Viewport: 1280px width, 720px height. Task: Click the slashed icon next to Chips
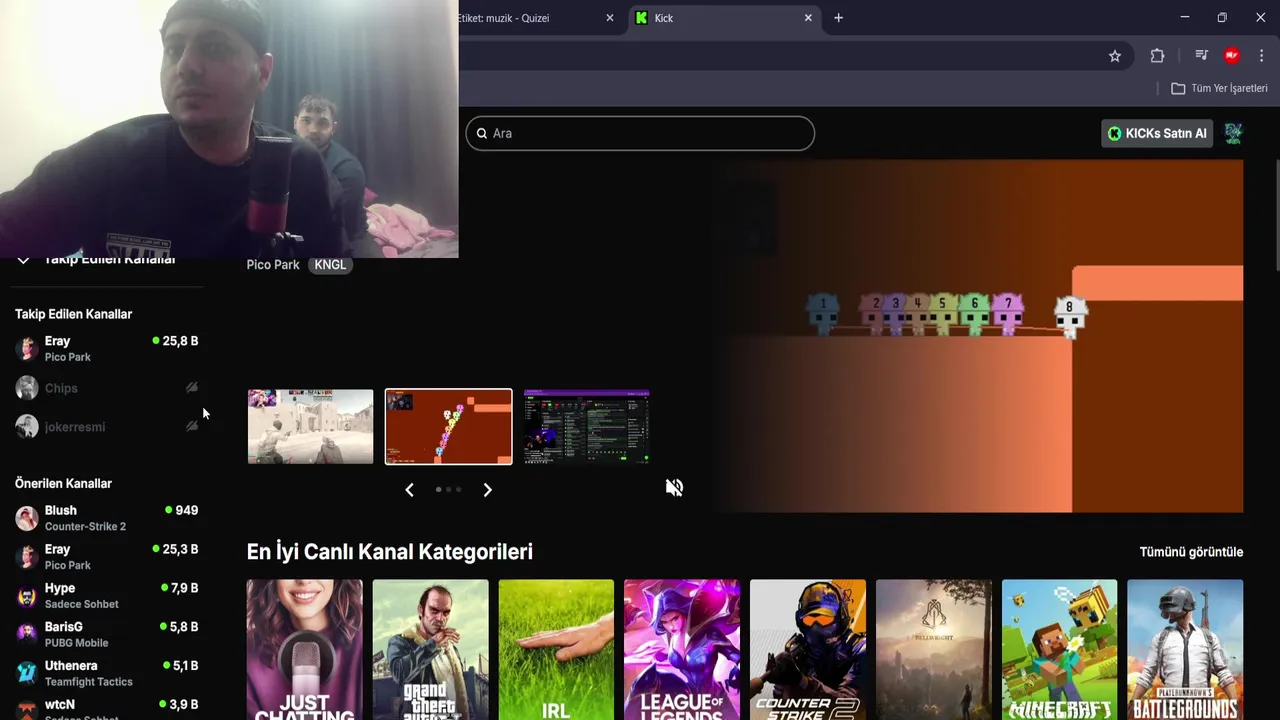192,387
